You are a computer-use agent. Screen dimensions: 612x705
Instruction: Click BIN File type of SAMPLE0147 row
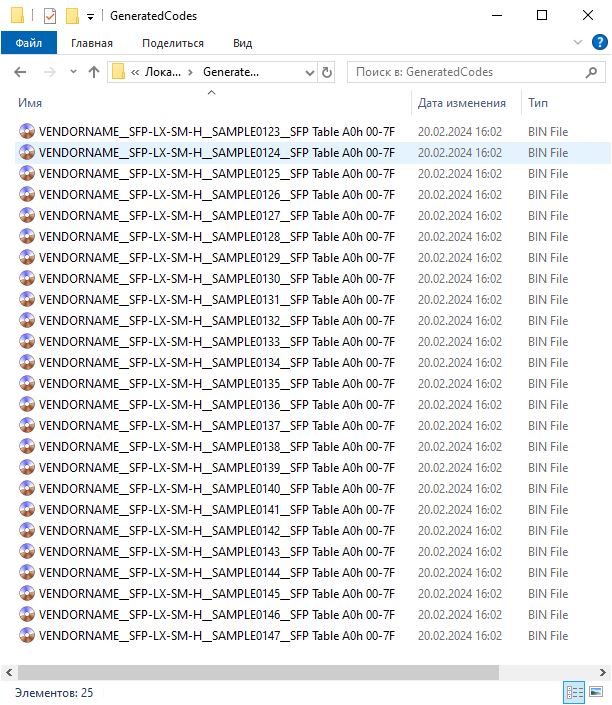point(548,636)
